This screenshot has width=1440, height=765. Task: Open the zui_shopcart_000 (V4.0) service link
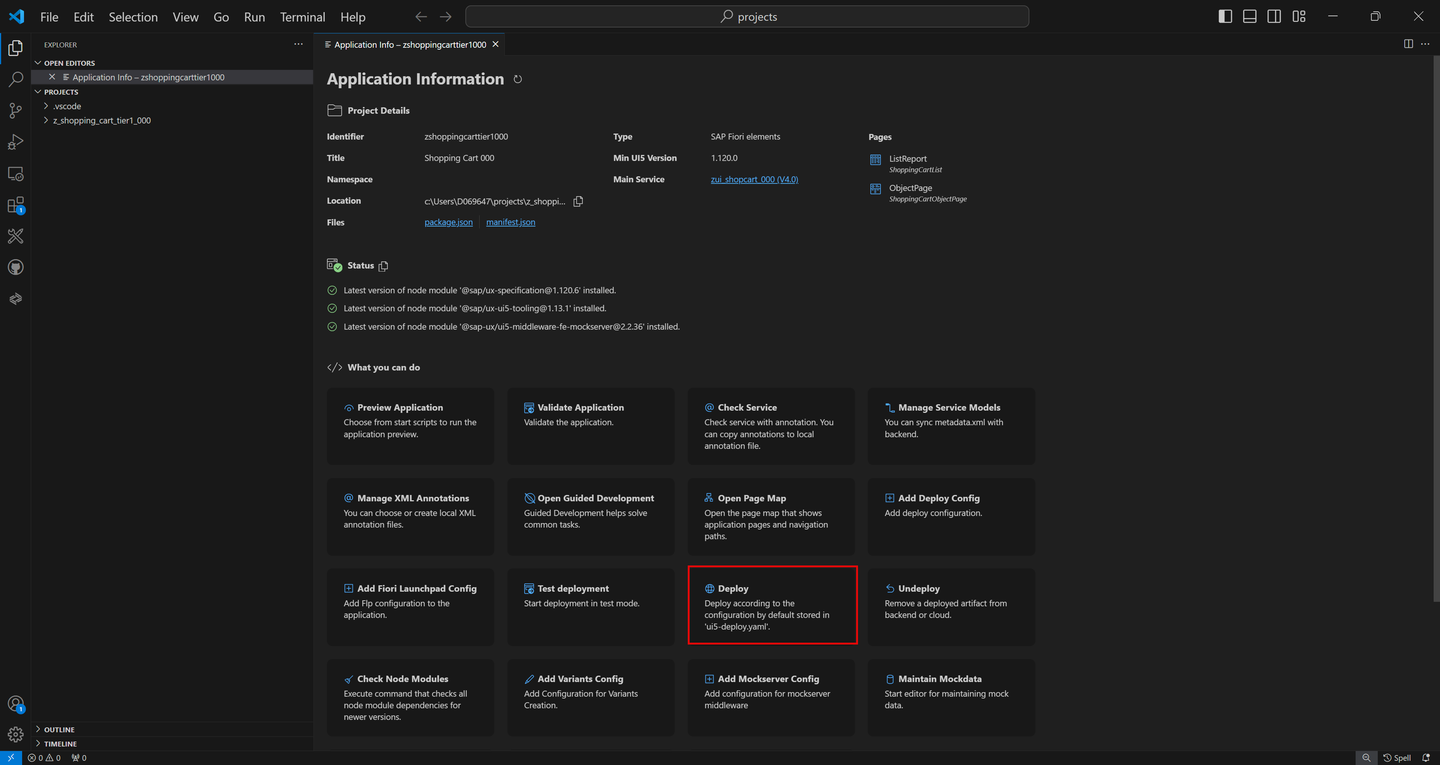754,180
